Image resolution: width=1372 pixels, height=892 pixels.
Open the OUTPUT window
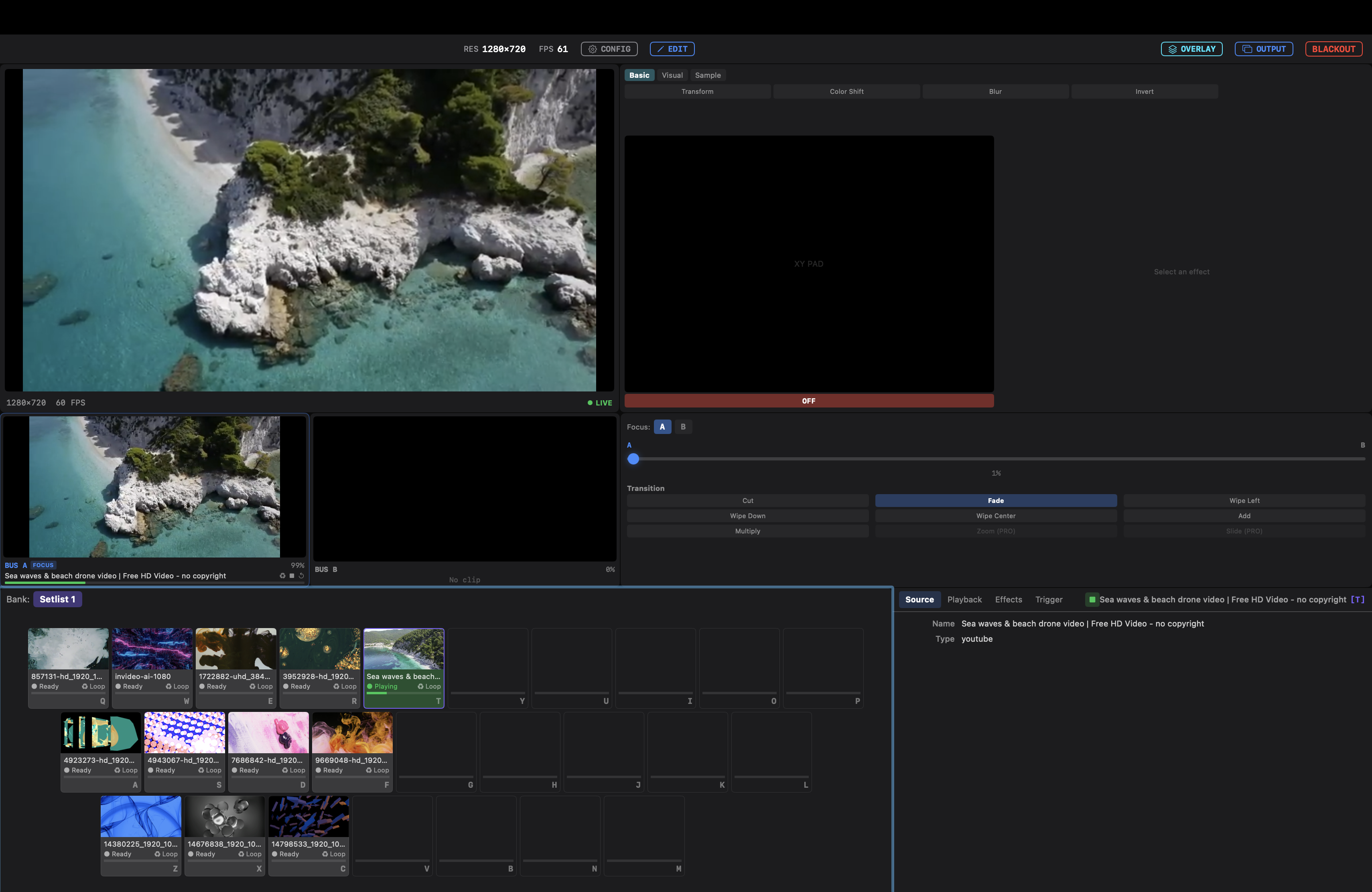(x=1264, y=49)
